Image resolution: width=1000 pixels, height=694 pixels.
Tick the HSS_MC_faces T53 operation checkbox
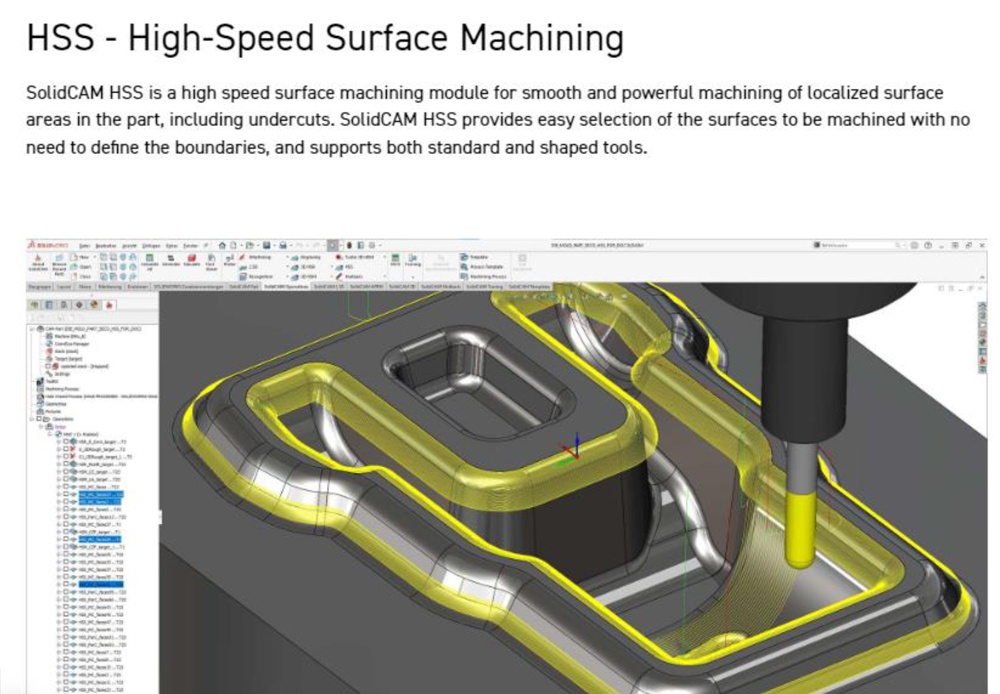coord(66,487)
